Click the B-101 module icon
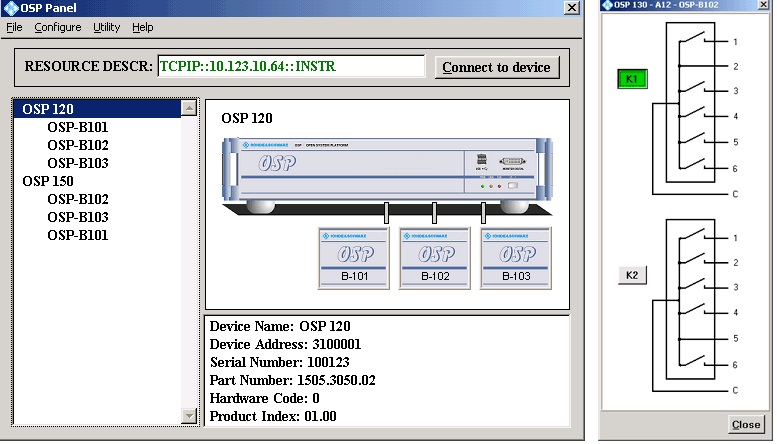The height and width of the screenshot is (444, 777). 353,257
